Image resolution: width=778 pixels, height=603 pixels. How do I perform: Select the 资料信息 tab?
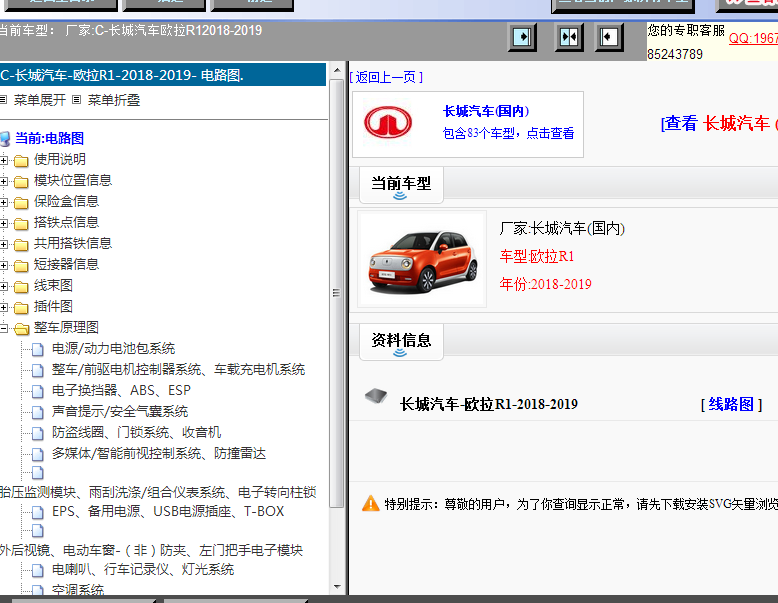[401, 342]
